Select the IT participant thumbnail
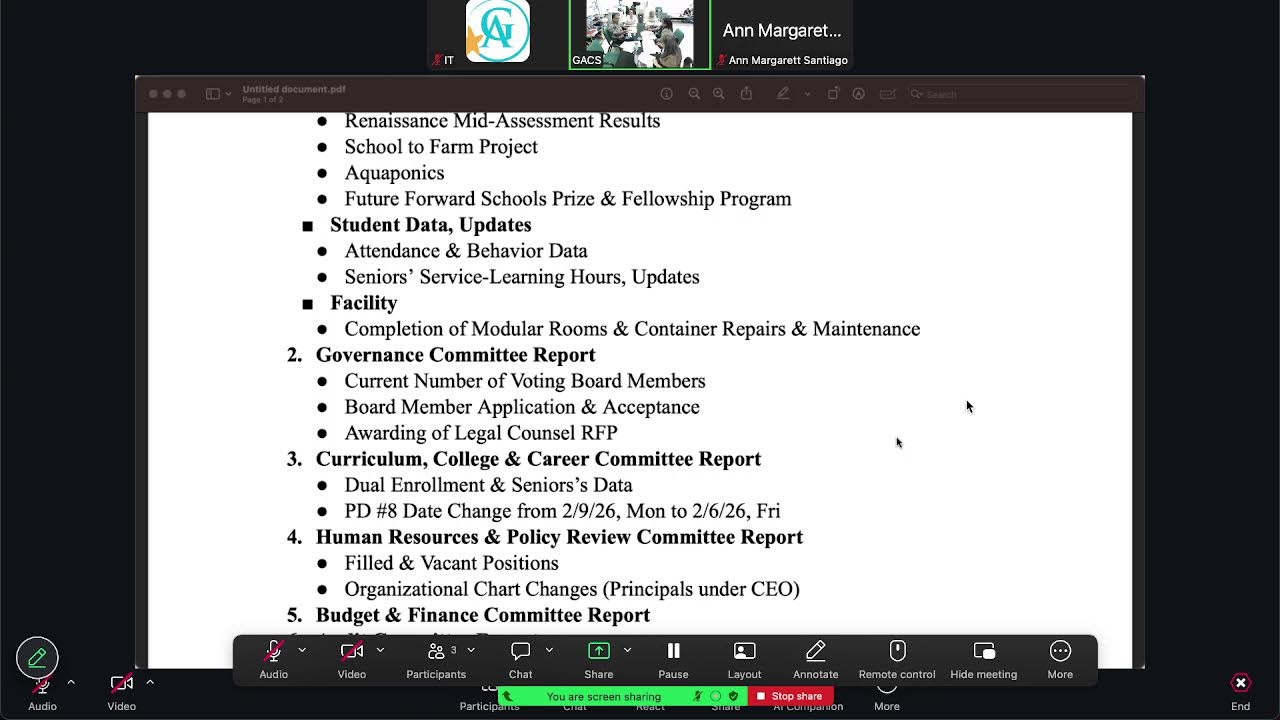This screenshot has height=720, width=1280. coord(498,35)
